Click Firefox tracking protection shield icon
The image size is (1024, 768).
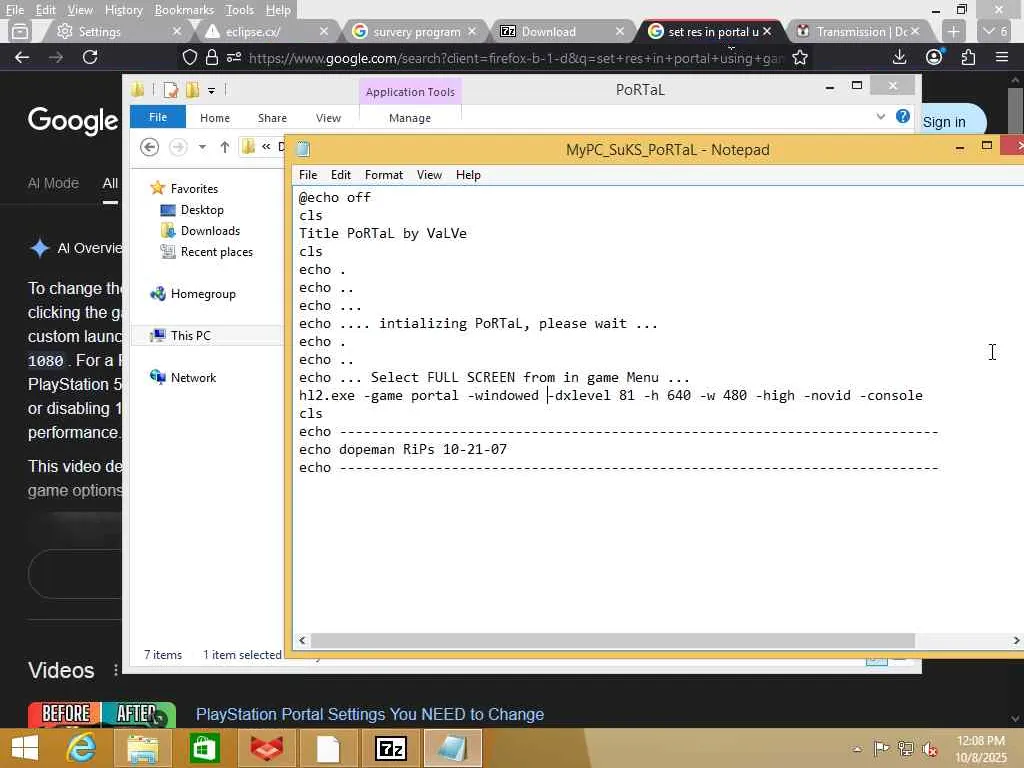[x=189, y=58]
